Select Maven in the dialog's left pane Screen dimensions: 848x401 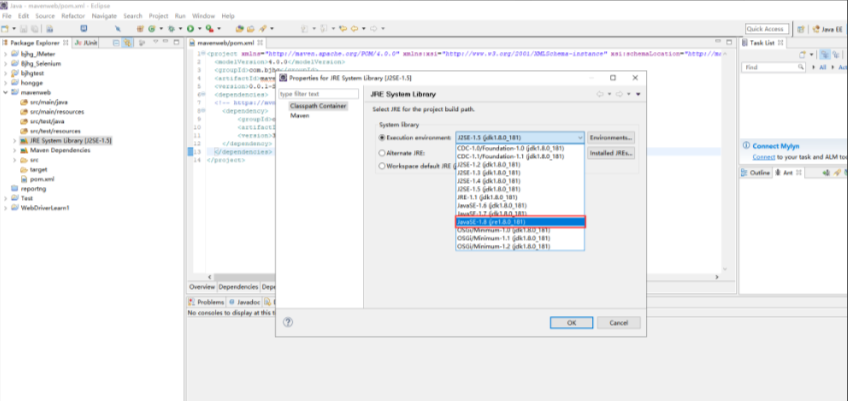click(300, 116)
